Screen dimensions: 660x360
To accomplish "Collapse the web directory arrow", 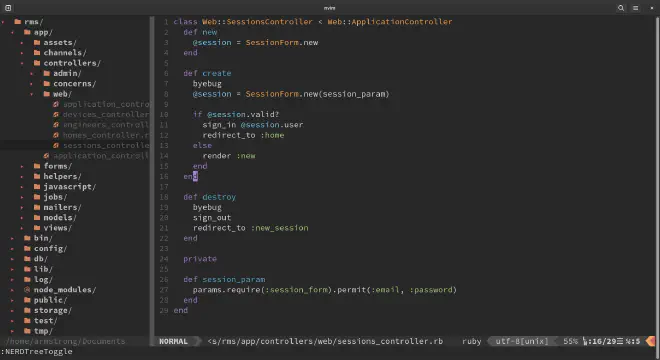I will [x=32, y=94].
